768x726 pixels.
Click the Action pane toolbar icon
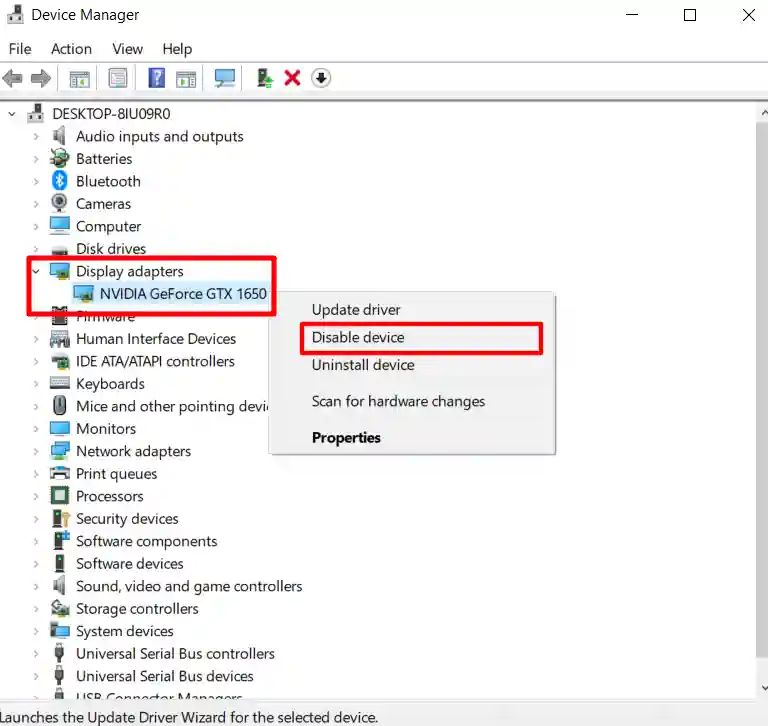click(186, 78)
